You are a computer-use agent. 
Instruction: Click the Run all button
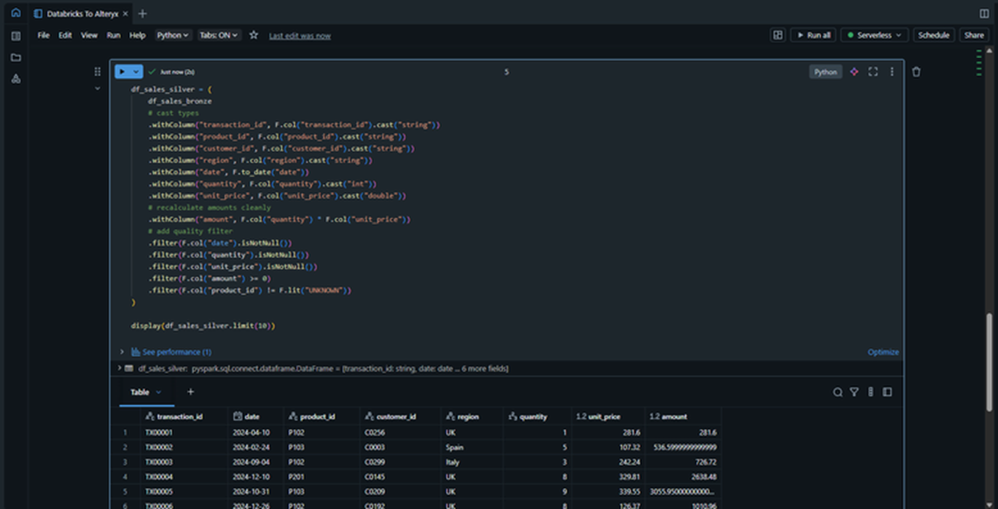pos(813,35)
